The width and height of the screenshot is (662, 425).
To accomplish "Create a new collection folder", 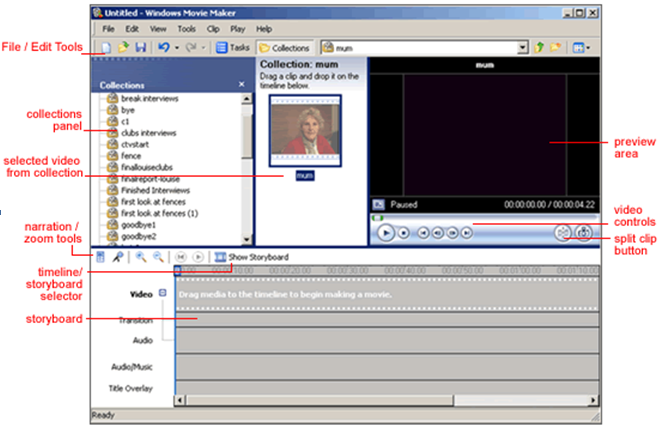I will 556,47.
